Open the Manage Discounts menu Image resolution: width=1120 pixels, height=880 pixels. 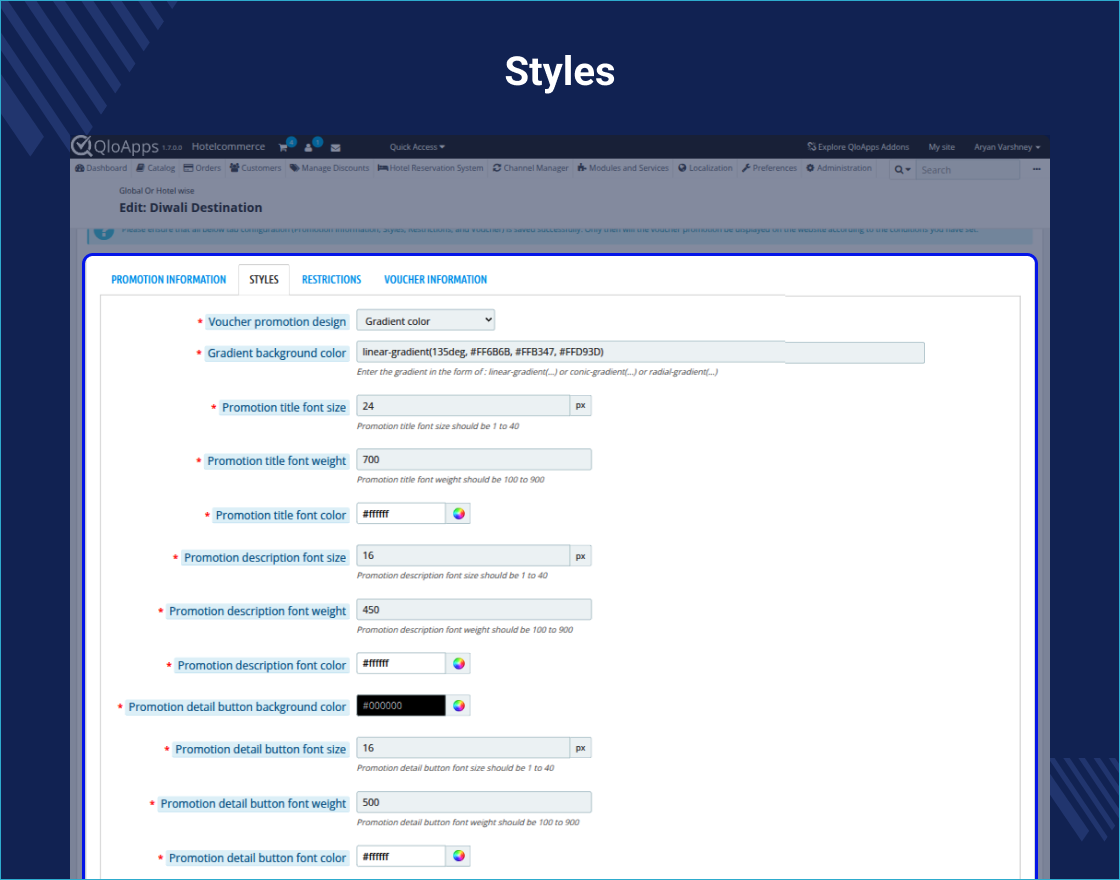(x=329, y=168)
